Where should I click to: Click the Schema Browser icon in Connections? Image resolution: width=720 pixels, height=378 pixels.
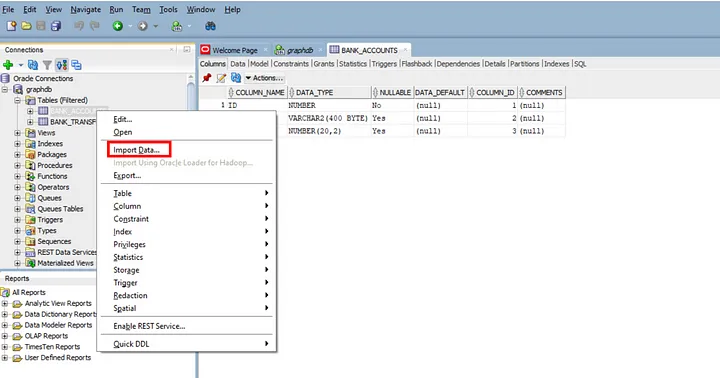62,65
